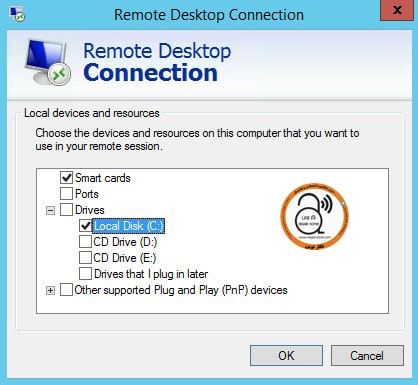Enable Drives that I plug in later
This screenshot has width=418, height=385.
tap(85, 274)
